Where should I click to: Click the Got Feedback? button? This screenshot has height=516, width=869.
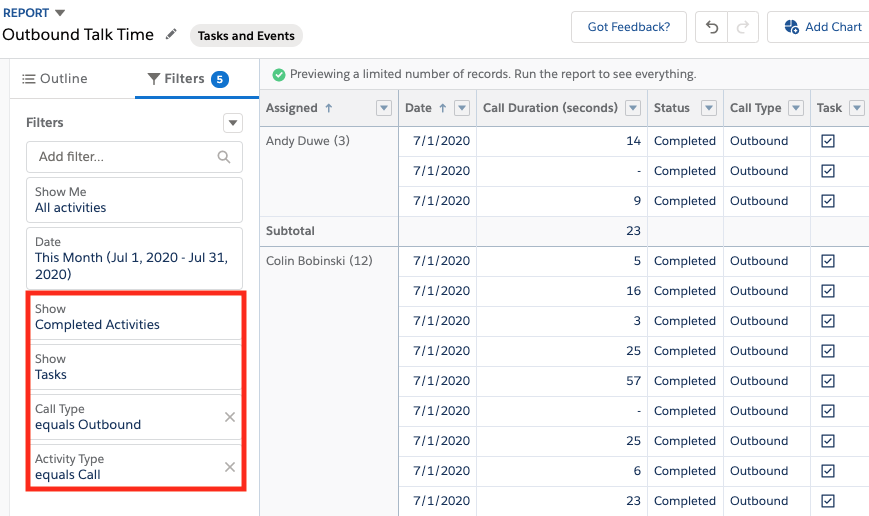coord(628,27)
